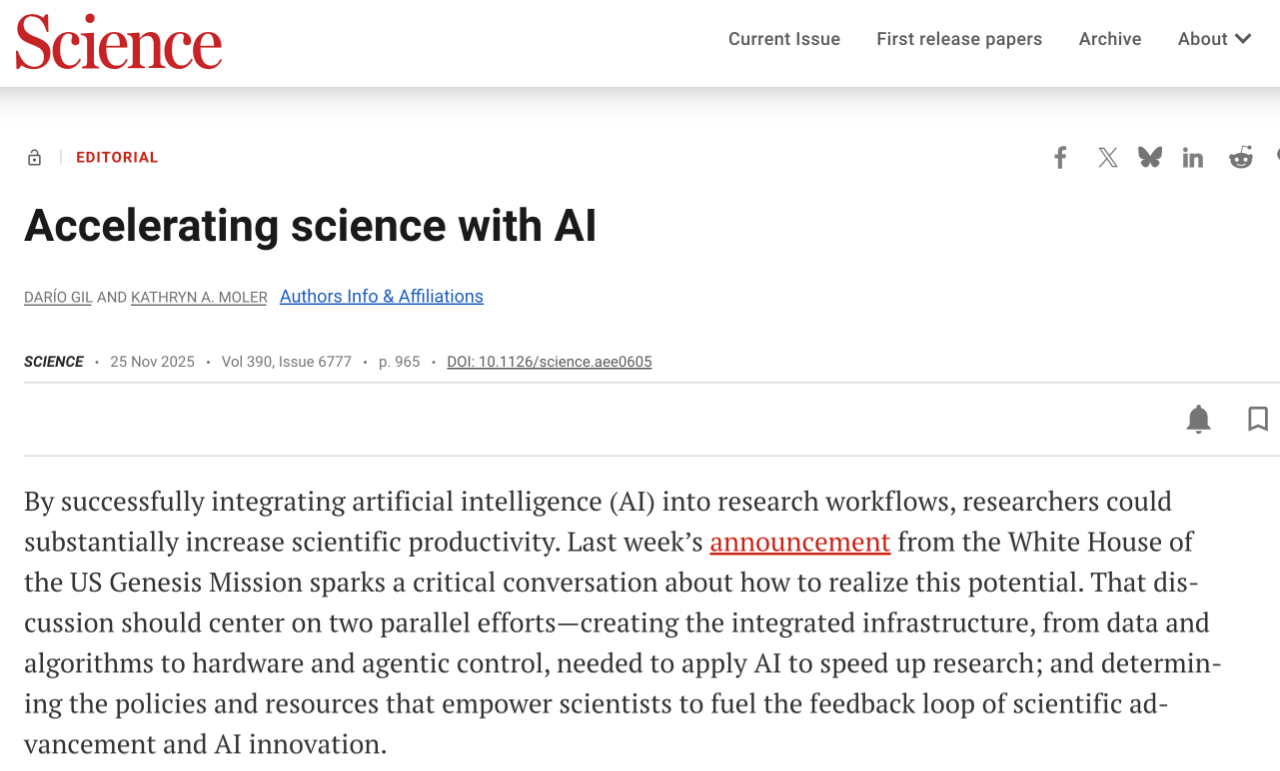Share article on LinkedIn
Image resolution: width=1280 pixels, height=771 pixels.
coord(1193,158)
